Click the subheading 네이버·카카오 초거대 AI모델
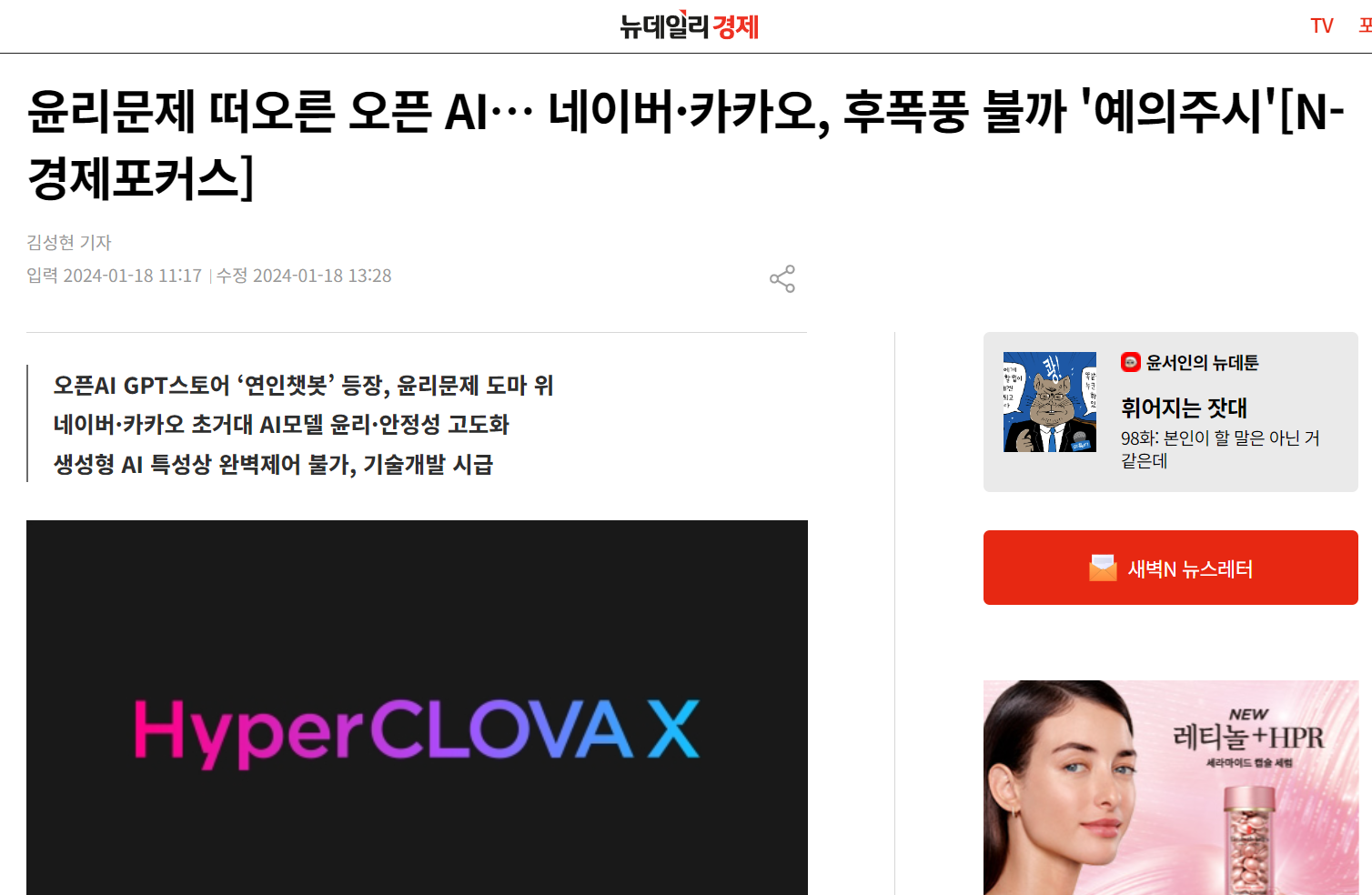1372x895 pixels. (x=281, y=424)
